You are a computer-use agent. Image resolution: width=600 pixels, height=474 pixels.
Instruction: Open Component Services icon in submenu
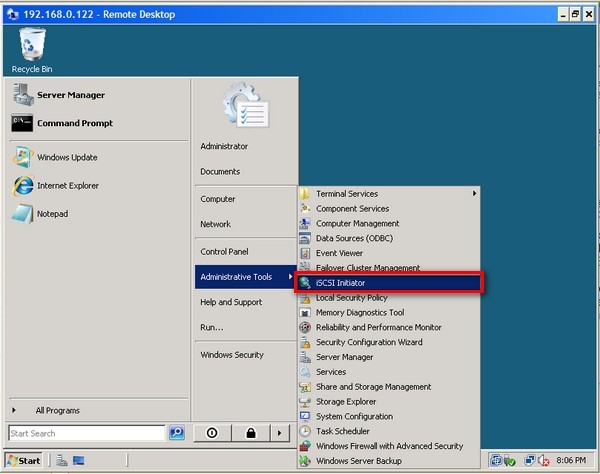(x=305, y=208)
